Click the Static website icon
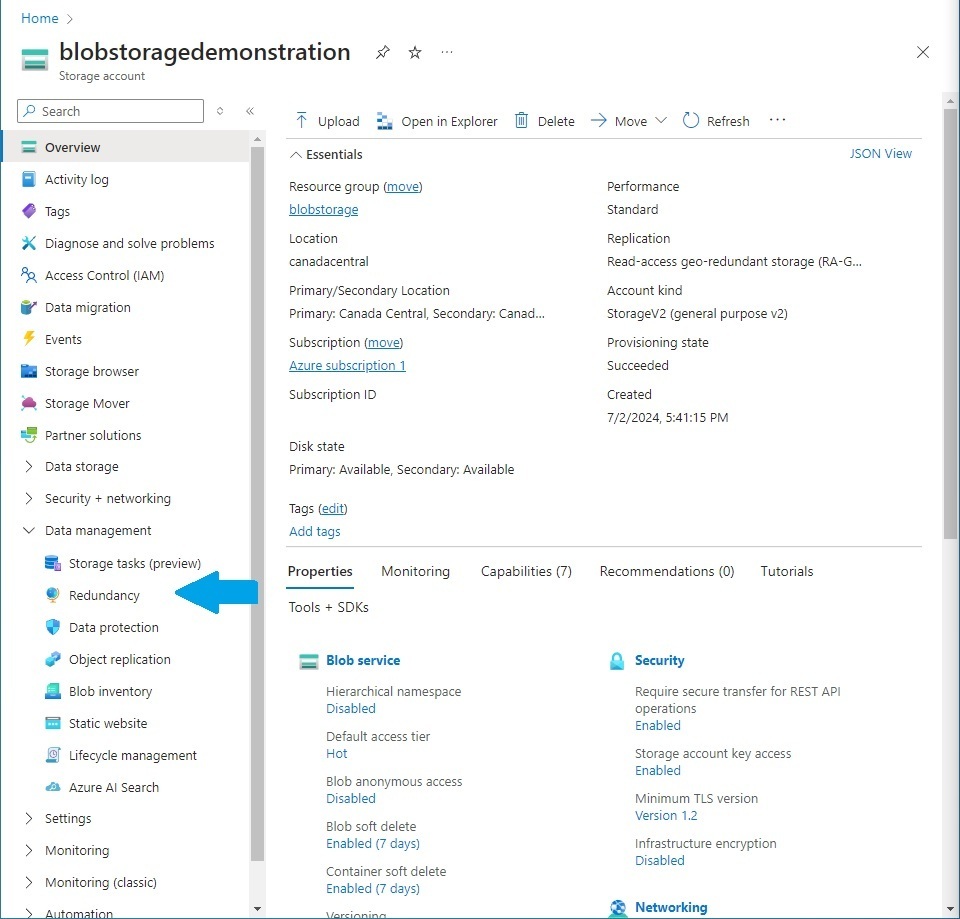This screenshot has height=919, width=960. [x=53, y=723]
